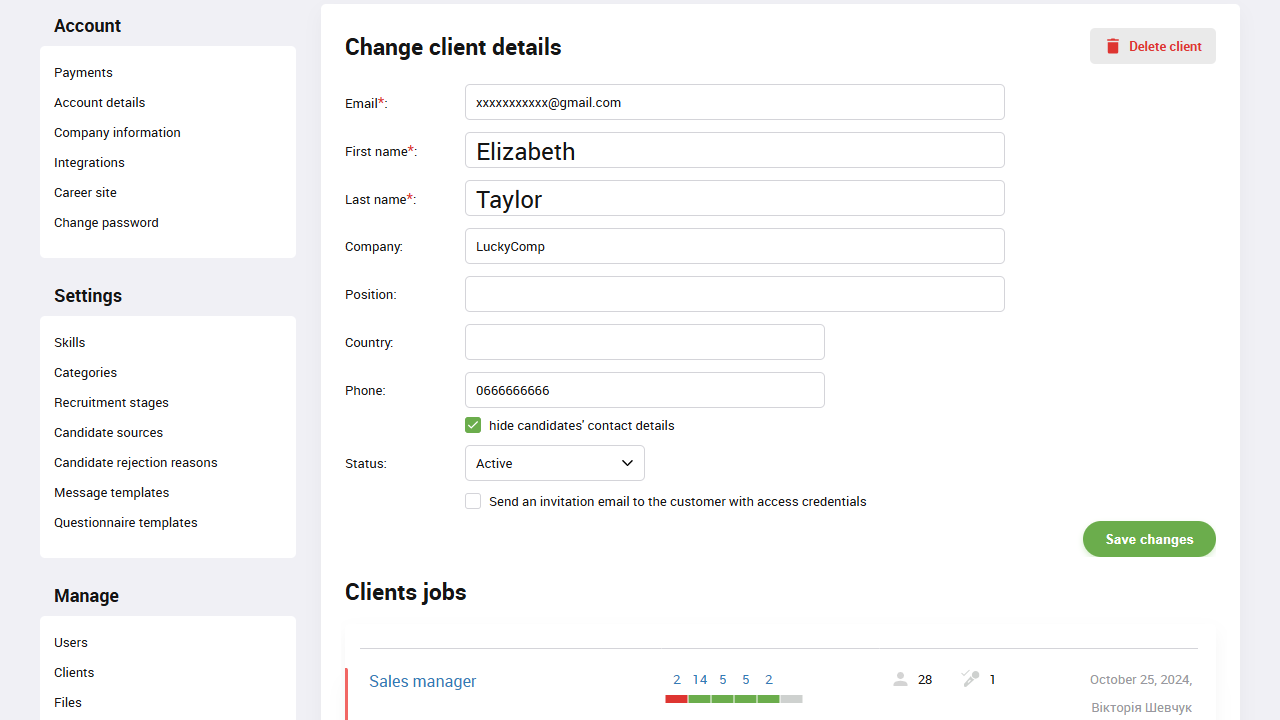The height and width of the screenshot is (720, 1280).
Task: Click the number 14 above the progress bar
Action: pyautogui.click(x=700, y=679)
